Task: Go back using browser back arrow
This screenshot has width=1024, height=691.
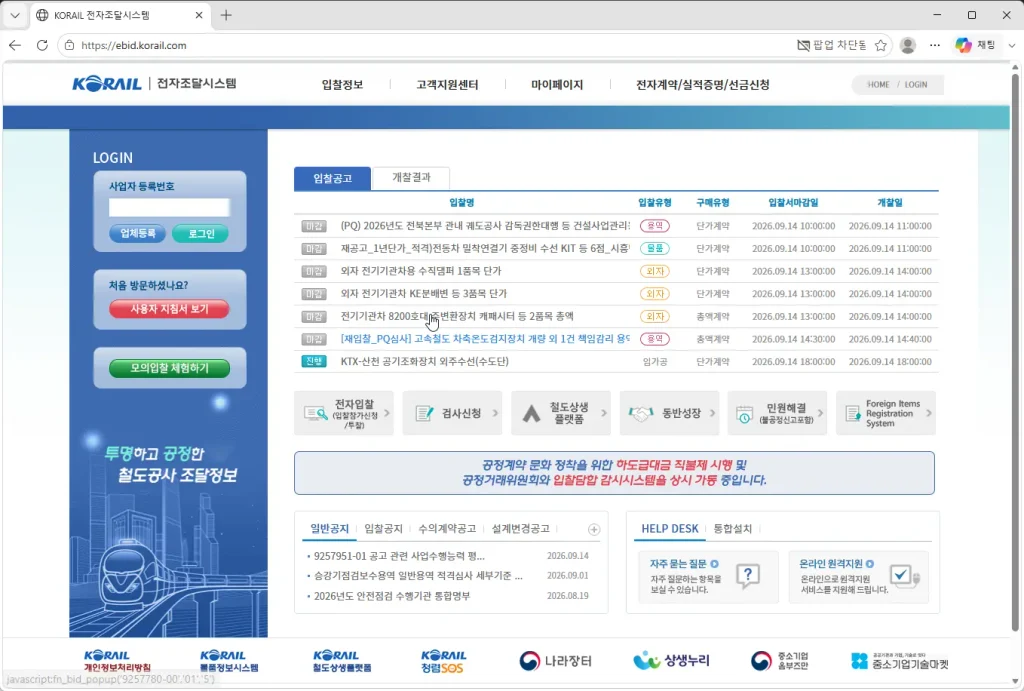Action: (15, 45)
